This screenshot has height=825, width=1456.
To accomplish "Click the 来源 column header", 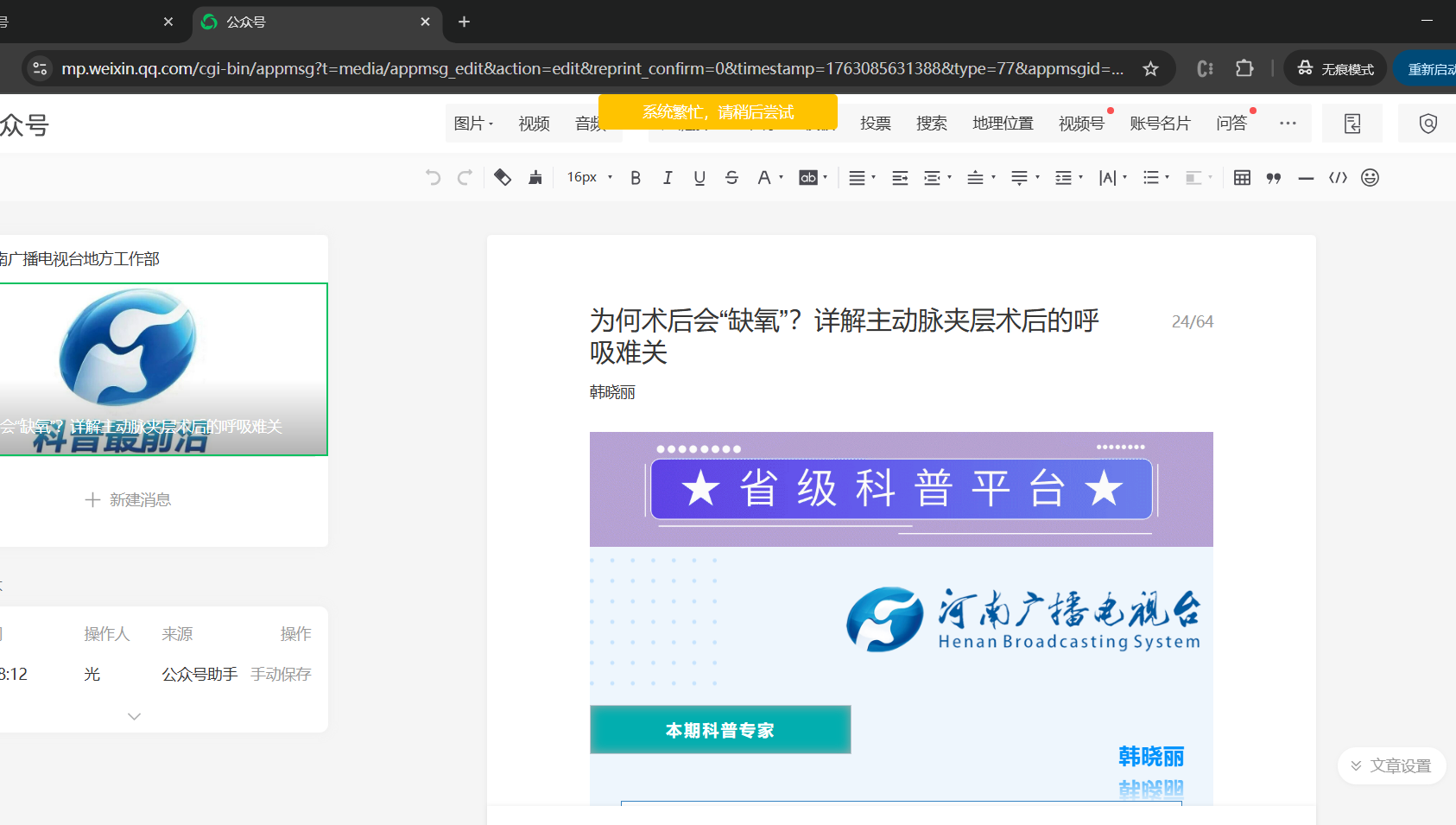I will click(177, 634).
